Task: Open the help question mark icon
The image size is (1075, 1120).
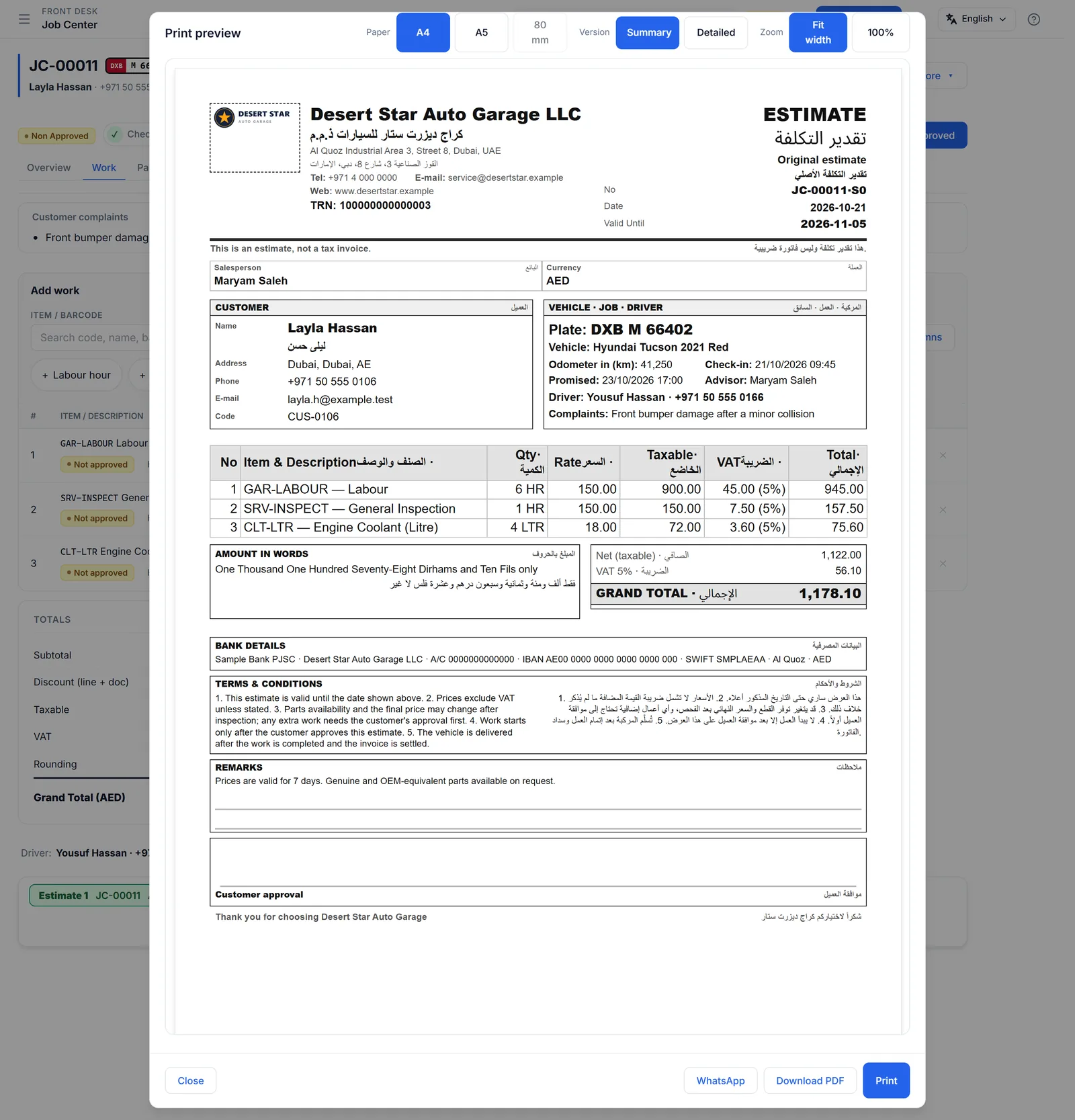Action: pos(1034,19)
